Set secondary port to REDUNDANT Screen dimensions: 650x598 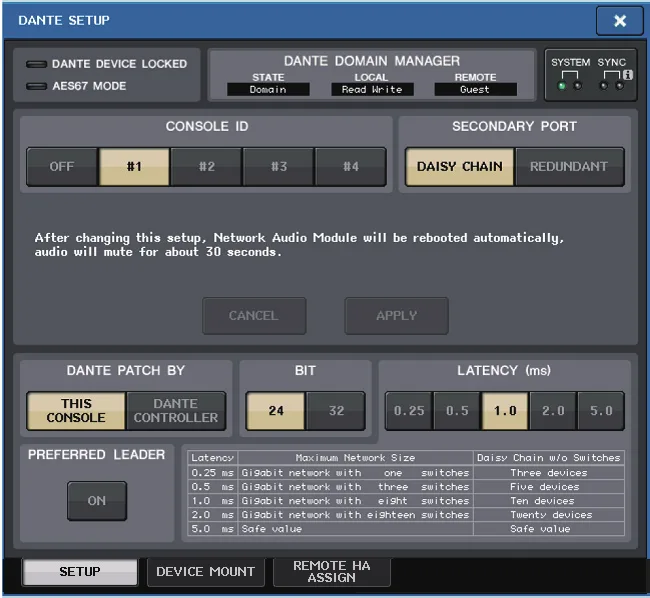569,167
